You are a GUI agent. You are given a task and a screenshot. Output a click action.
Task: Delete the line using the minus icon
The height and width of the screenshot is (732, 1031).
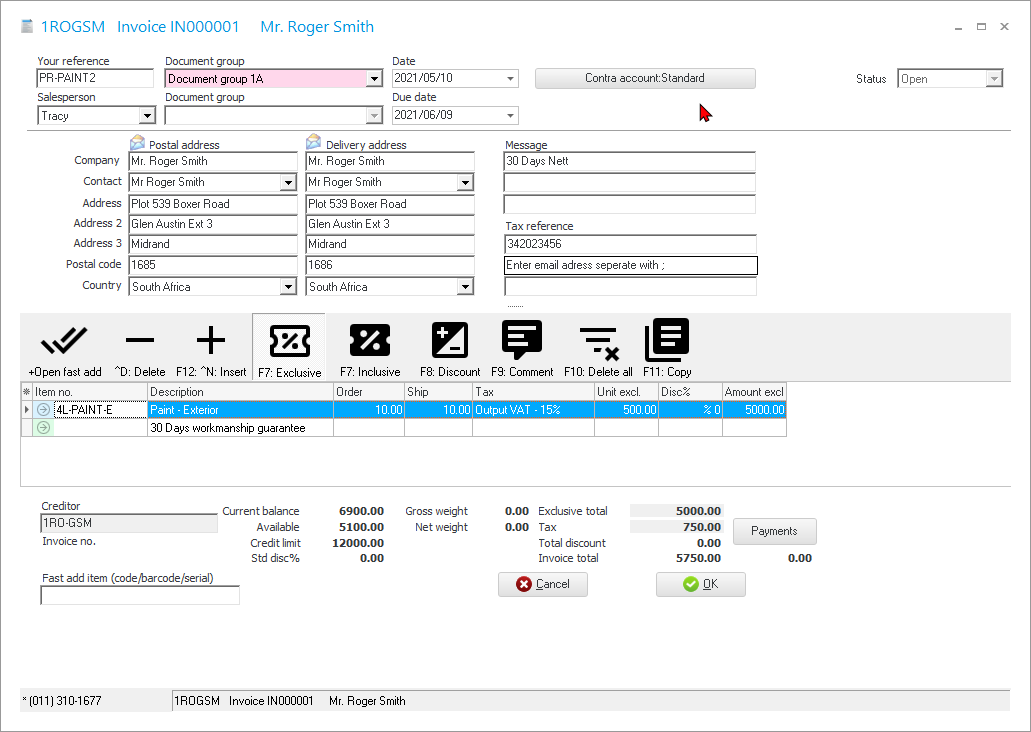pyautogui.click(x=140, y=342)
